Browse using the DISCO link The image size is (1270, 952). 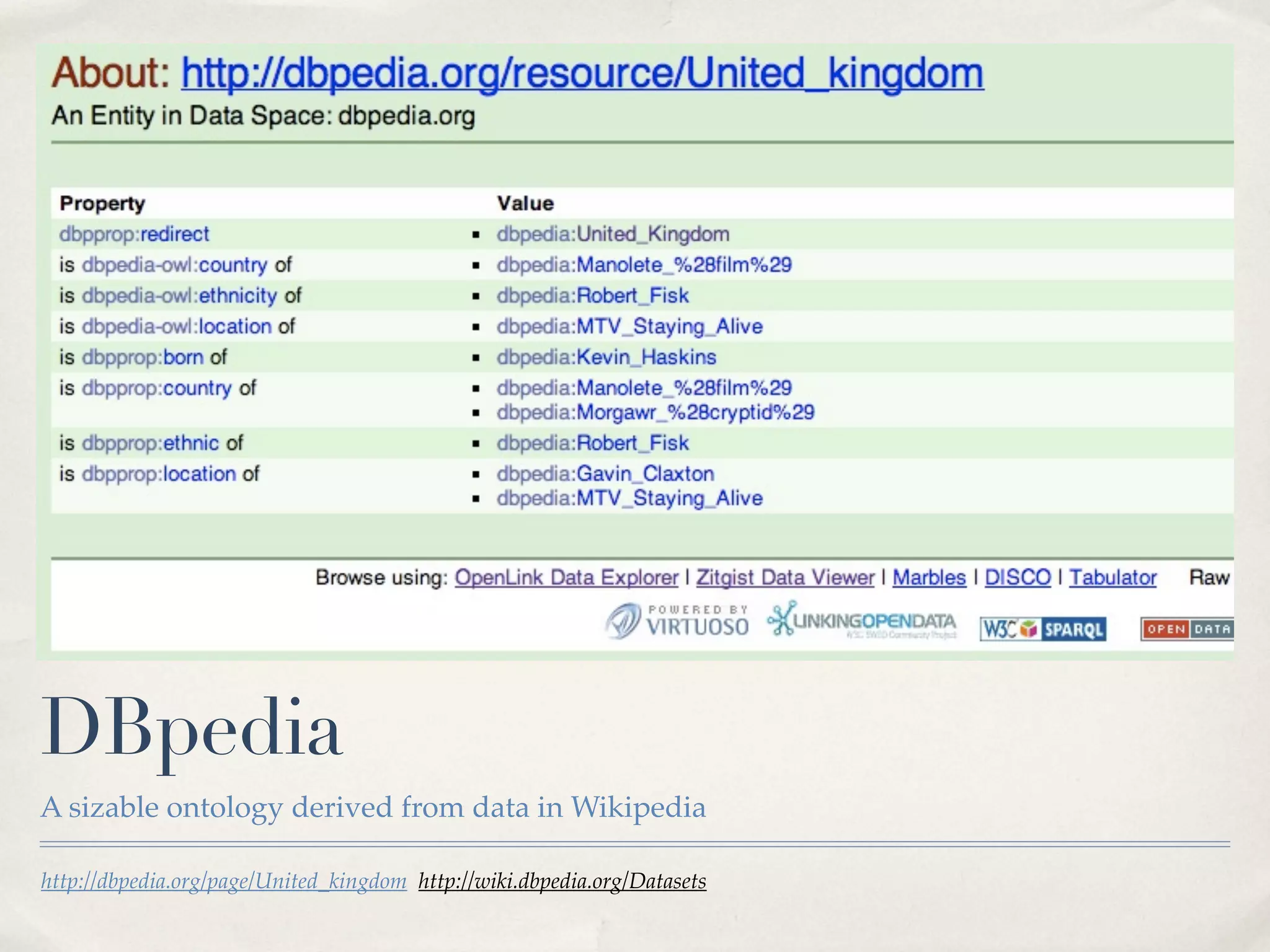(1018, 577)
